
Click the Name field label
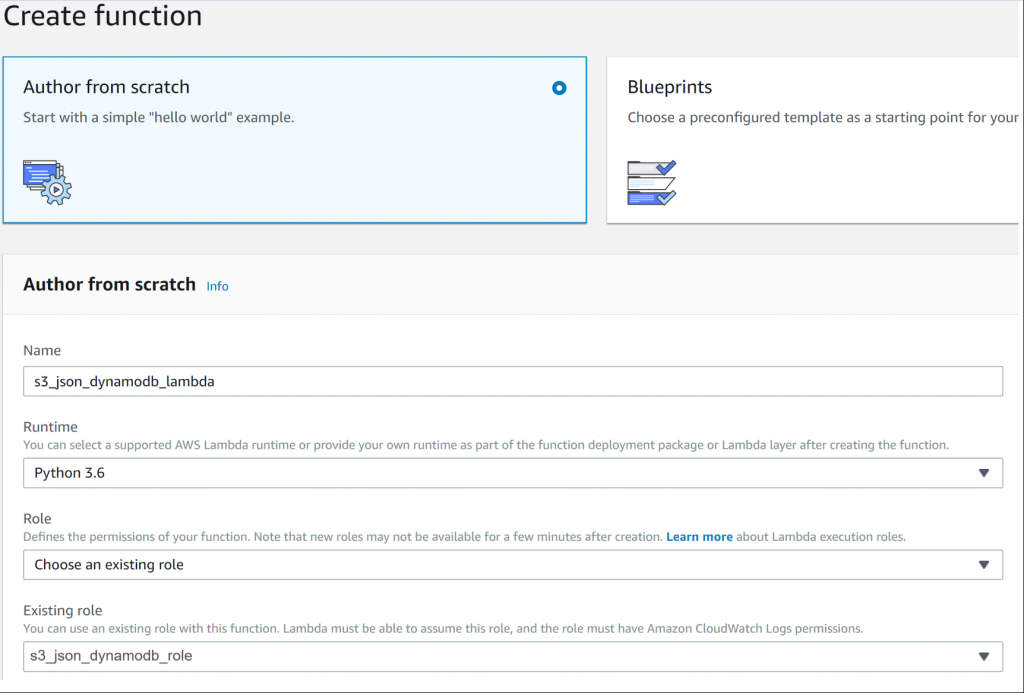pos(42,351)
